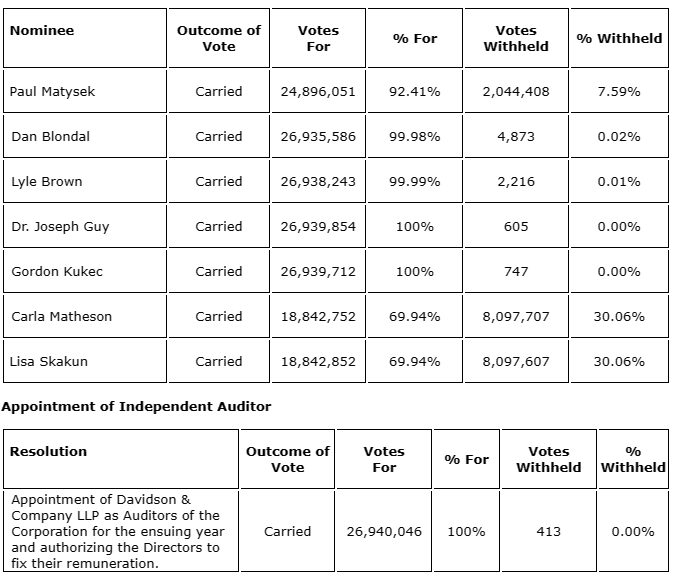This screenshot has height=576, width=678.
Task: Click on Dr. Joseph Guy's name
Action: click(60, 226)
